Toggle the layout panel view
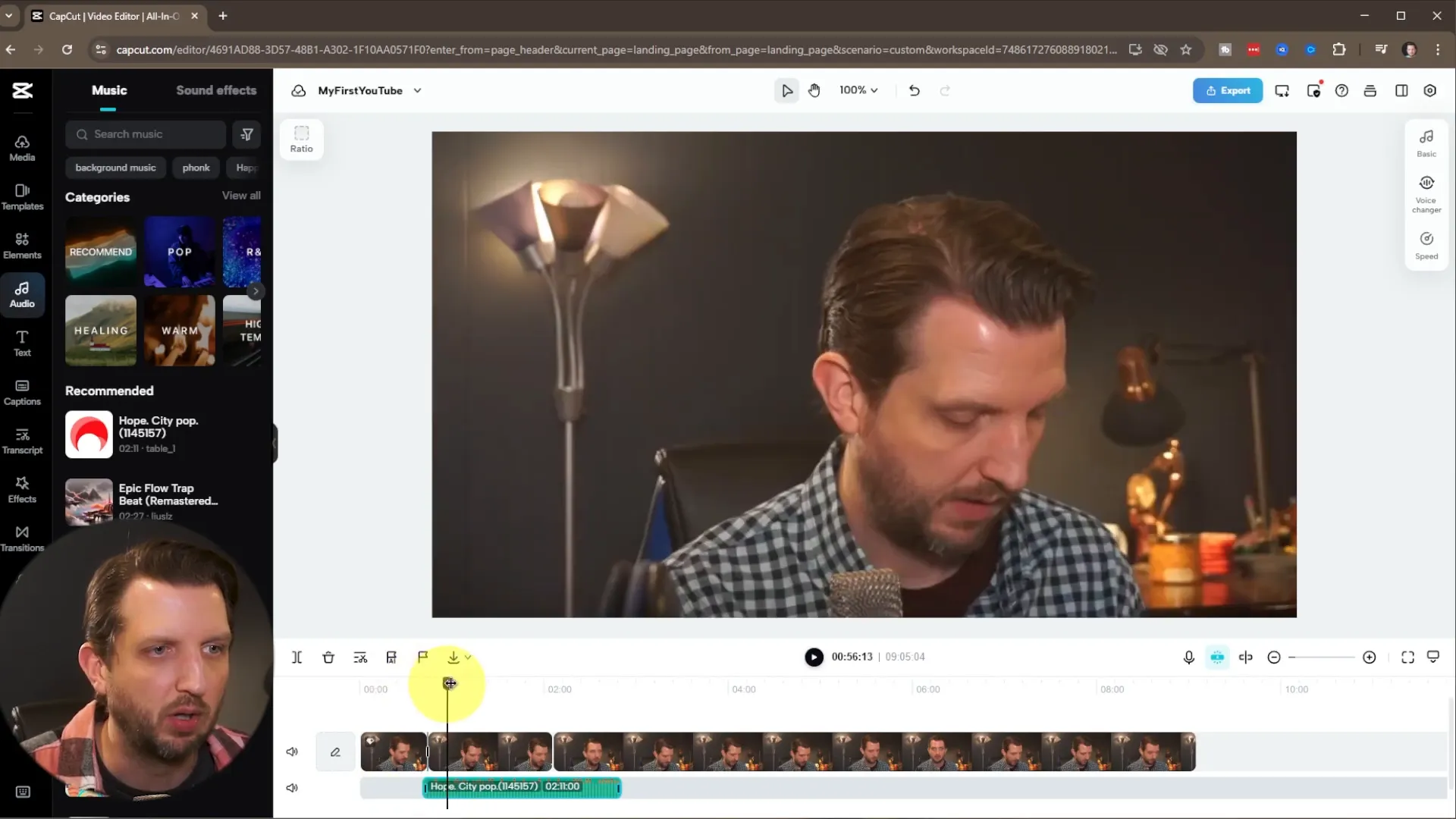The image size is (1456, 819). (x=1401, y=91)
